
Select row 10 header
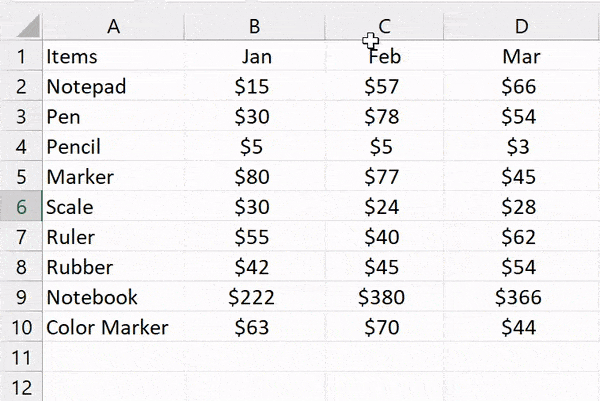(x=21, y=327)
